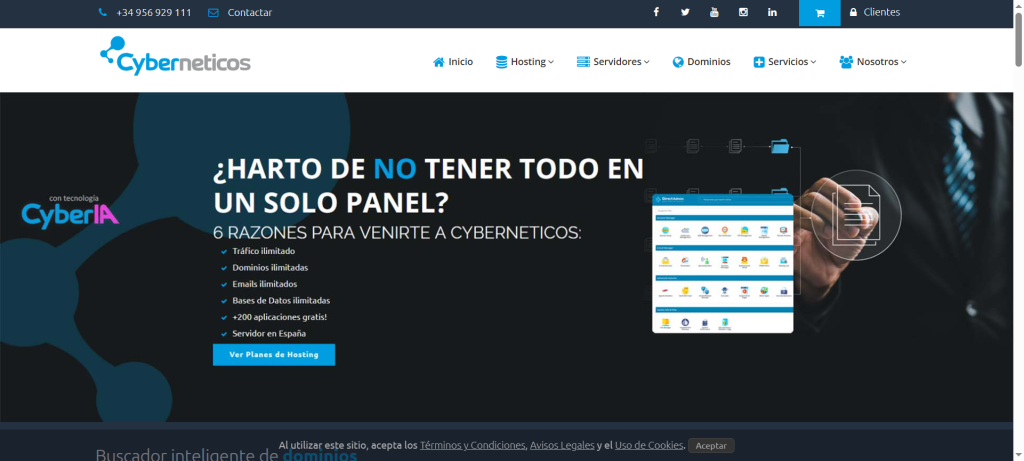
Task: Click the Clientes login link
Action: coord(874,13)
